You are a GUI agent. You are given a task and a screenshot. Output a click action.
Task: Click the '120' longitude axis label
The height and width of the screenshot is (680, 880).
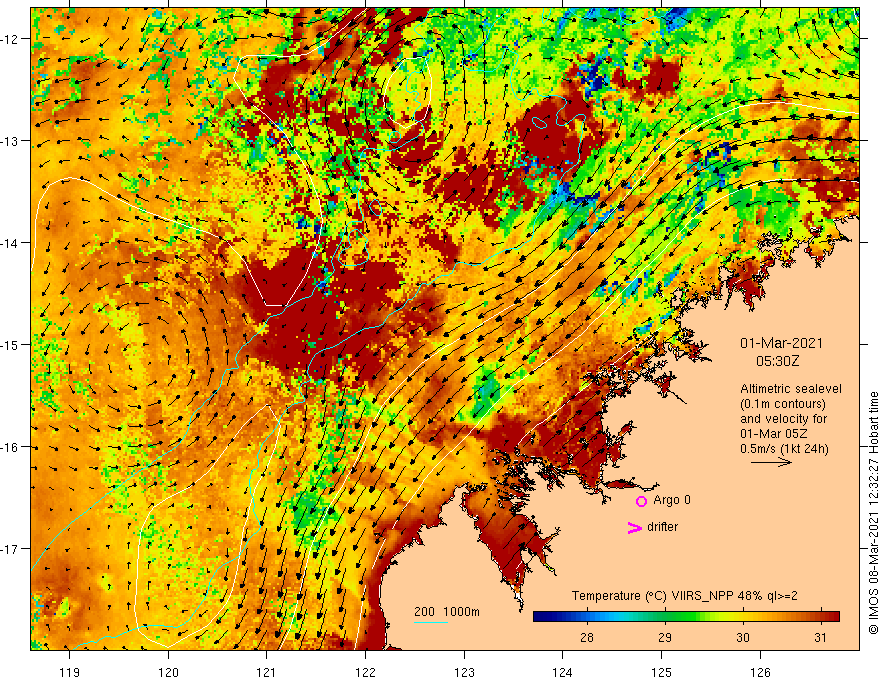(x=168, y=672)
